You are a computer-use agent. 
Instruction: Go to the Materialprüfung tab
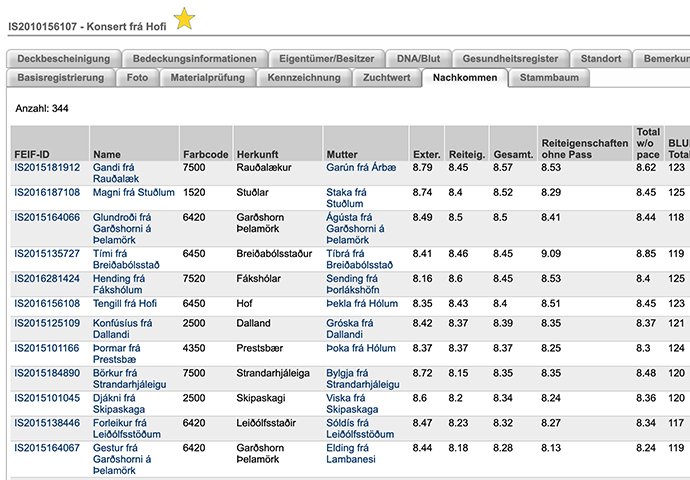point(207,77)
